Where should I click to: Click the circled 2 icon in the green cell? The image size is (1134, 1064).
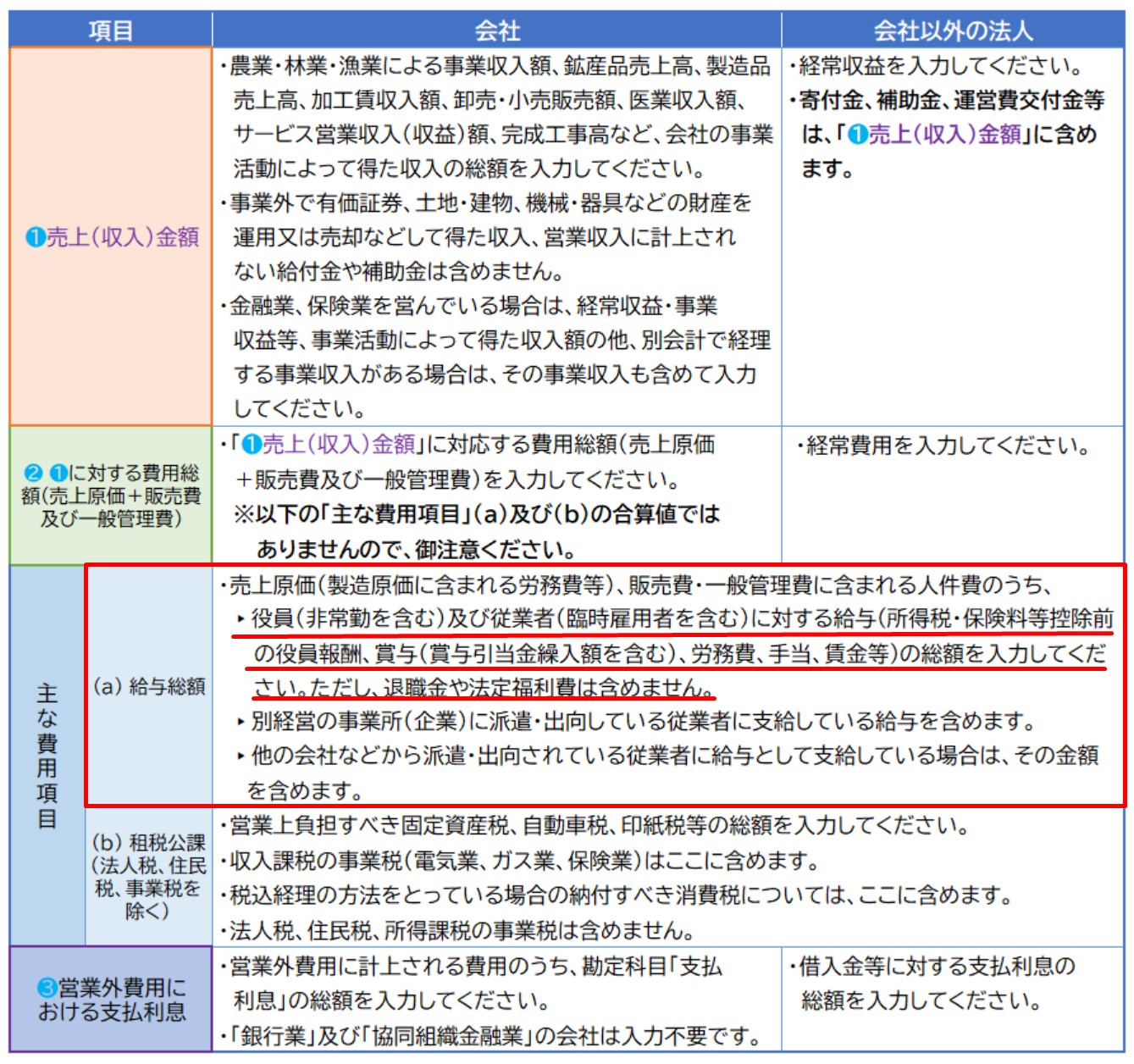(32, 473)
